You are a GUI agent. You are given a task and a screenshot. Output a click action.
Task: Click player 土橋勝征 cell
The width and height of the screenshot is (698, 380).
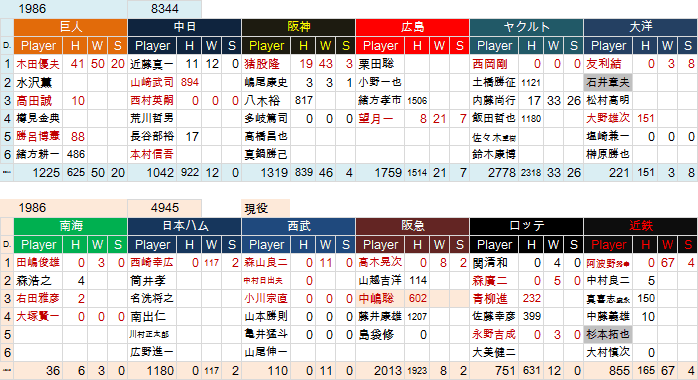click(x=494, y=82)
